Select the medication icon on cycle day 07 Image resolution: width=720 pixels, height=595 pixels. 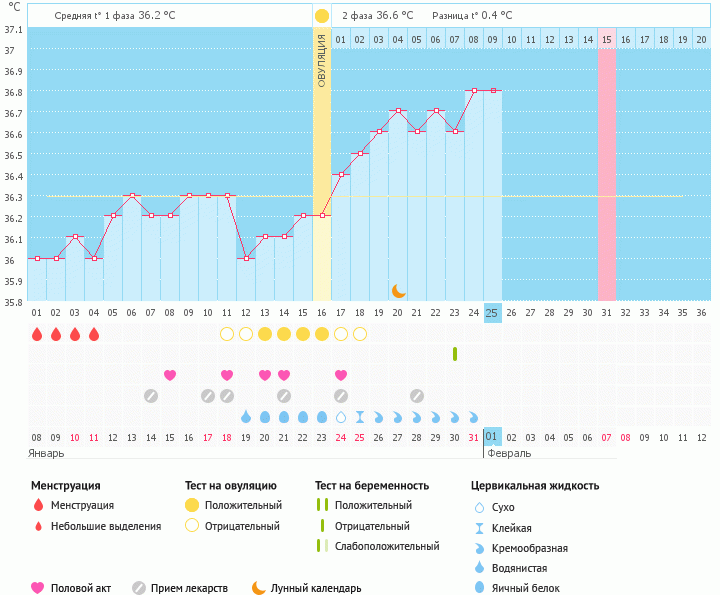pos(151,395)
